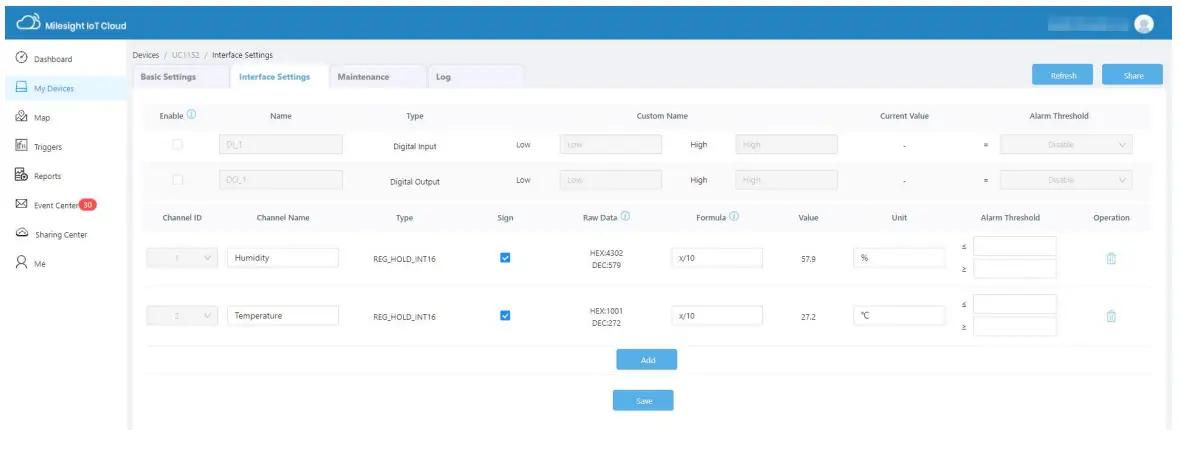Image resolution: width=1180 pixels, height=455 pixels.
Task: Click Temperature lower-or-equal alarm threshold field
Action: pos(1014,304)
